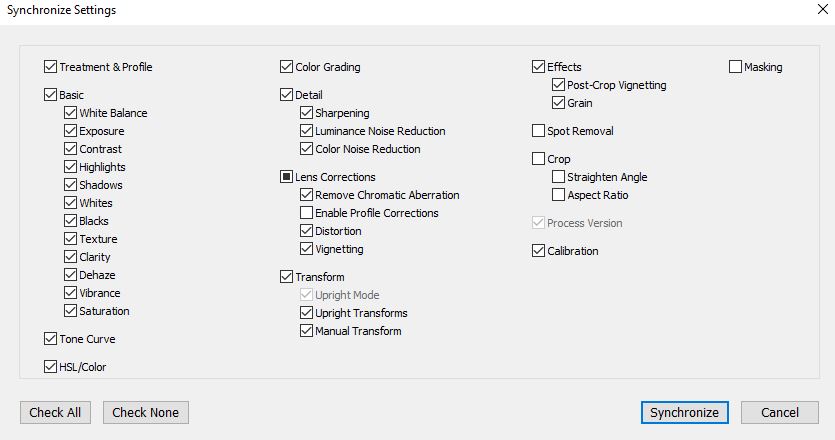Viewport: 835px width, 440px height.
Task: Check the Crop checkbox
Action: click(x=539, y=160)
